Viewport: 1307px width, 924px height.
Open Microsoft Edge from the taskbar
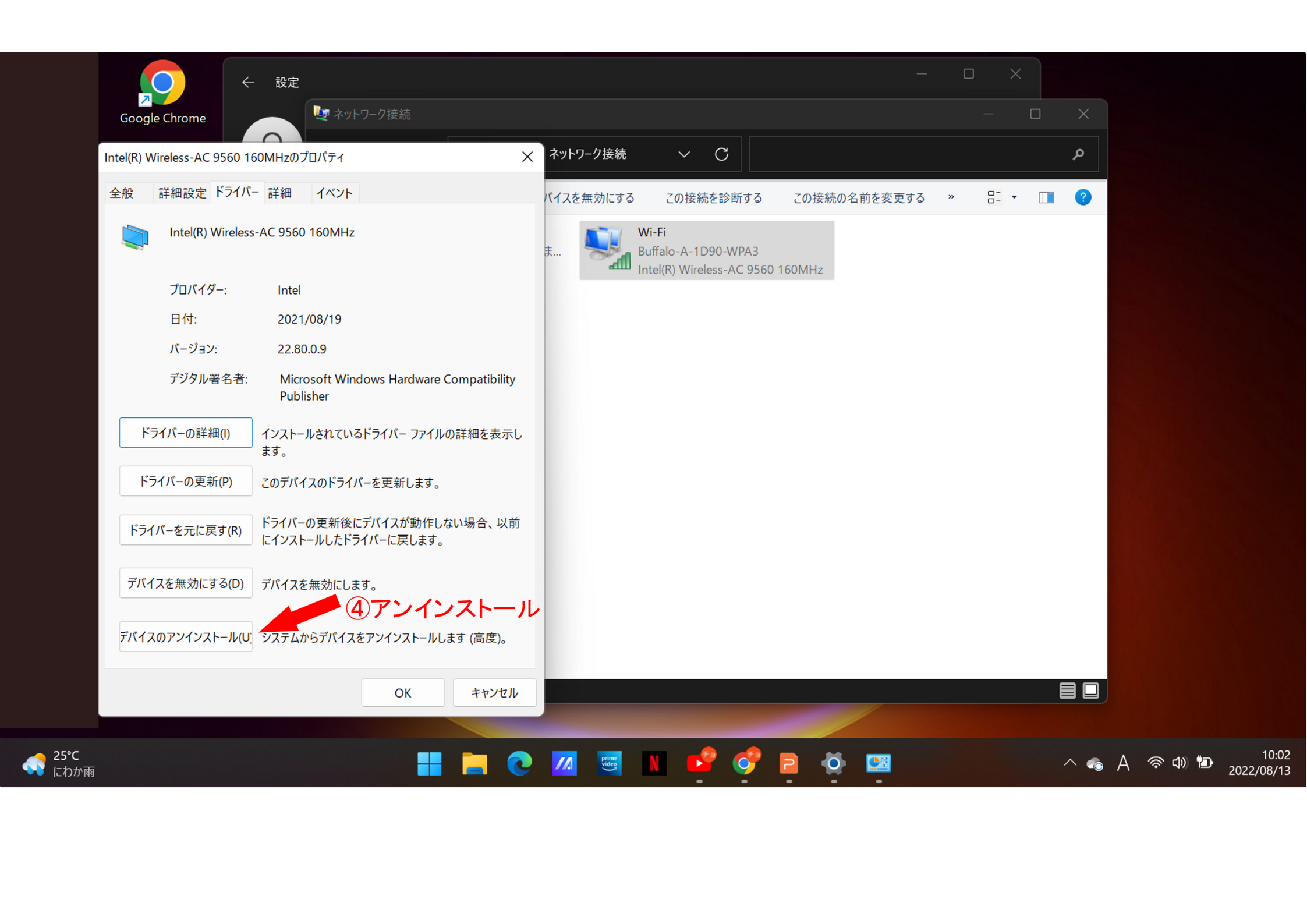pos(519,763)
